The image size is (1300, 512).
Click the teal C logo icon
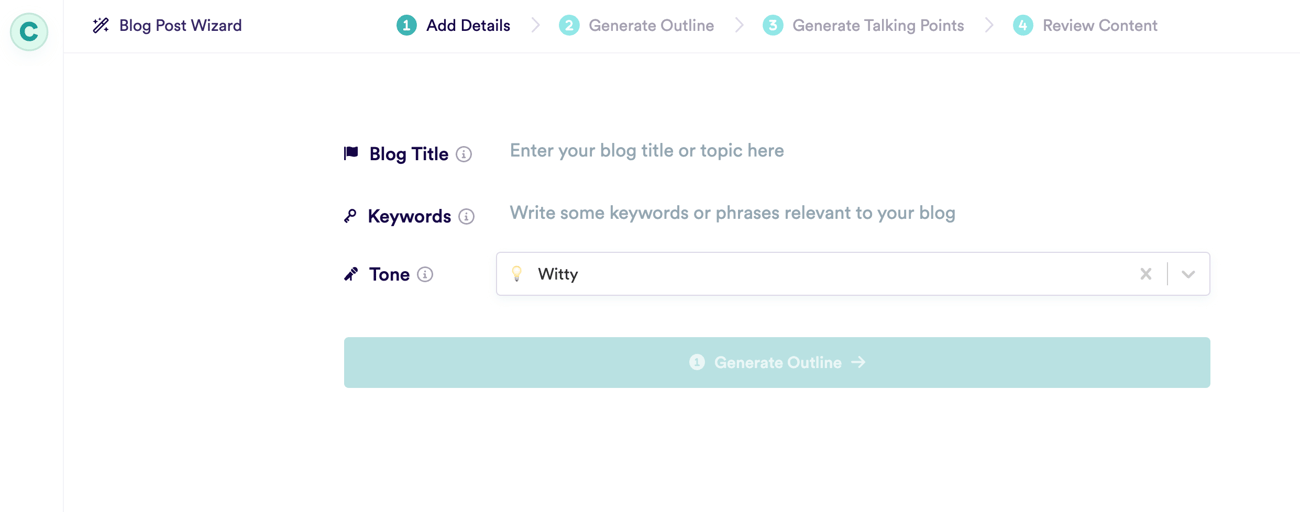[x=29, y=31]
